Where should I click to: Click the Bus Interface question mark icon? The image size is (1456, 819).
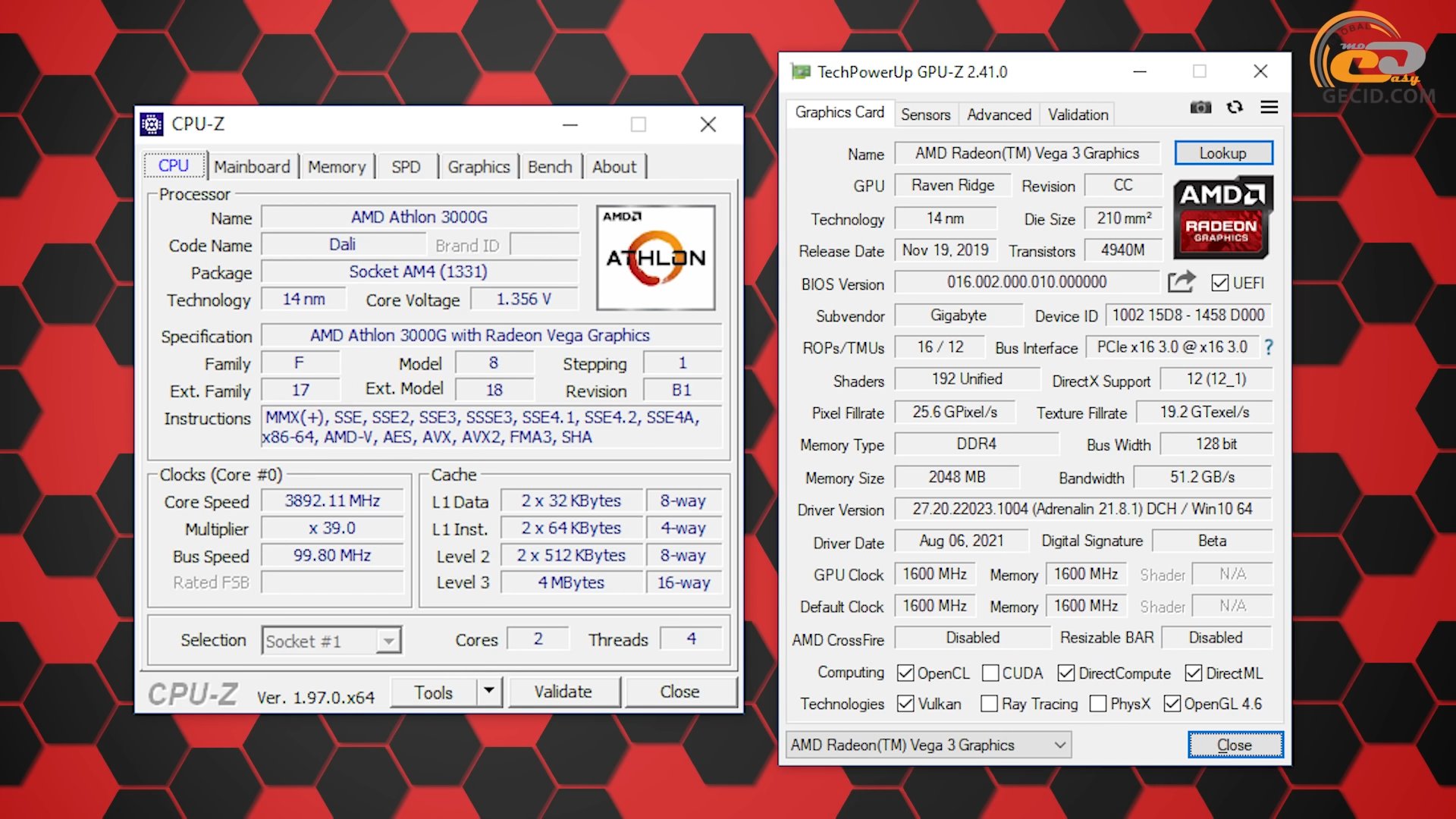coord(1268,347)
